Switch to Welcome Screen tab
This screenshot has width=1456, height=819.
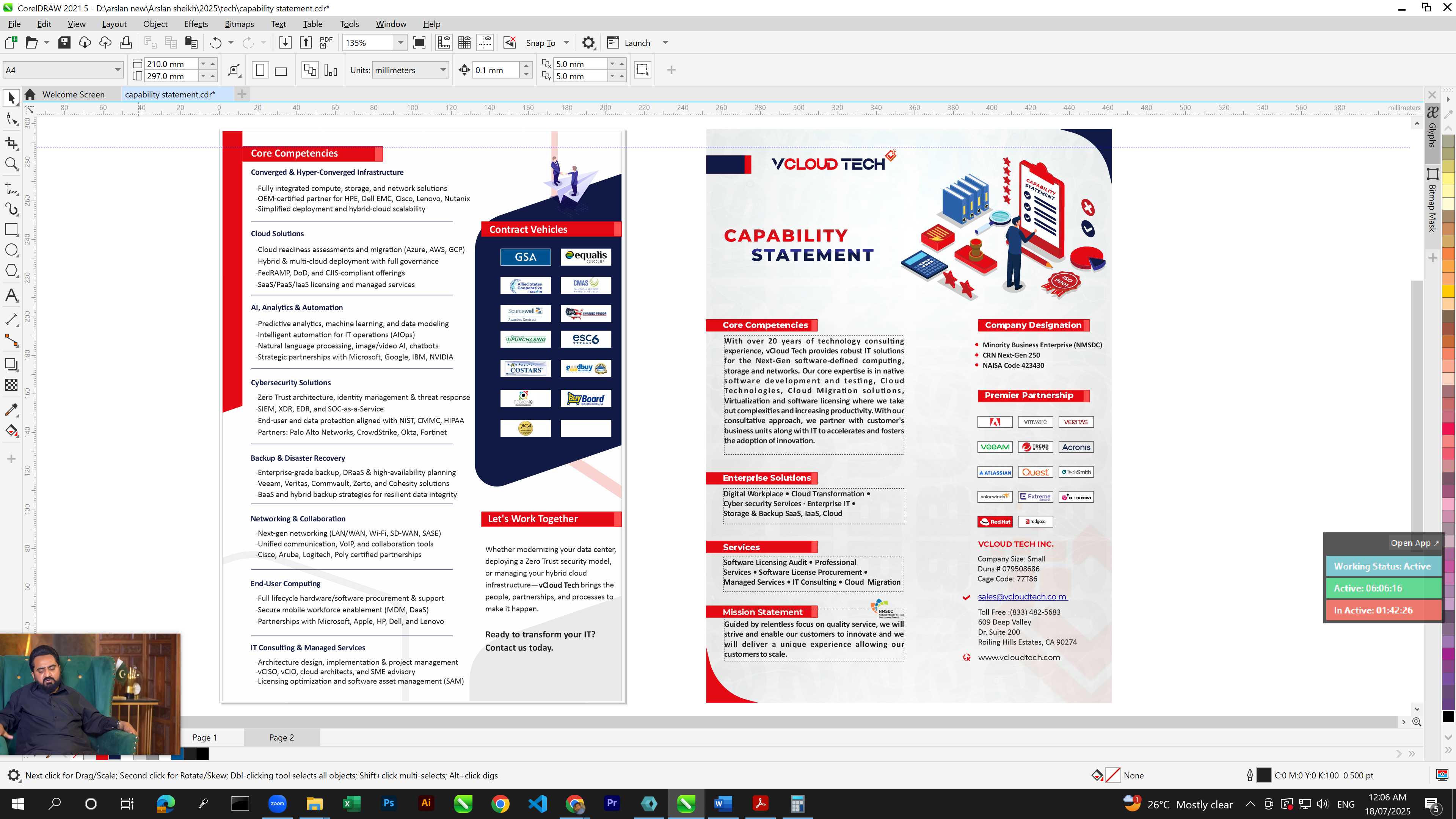point(73,94)
